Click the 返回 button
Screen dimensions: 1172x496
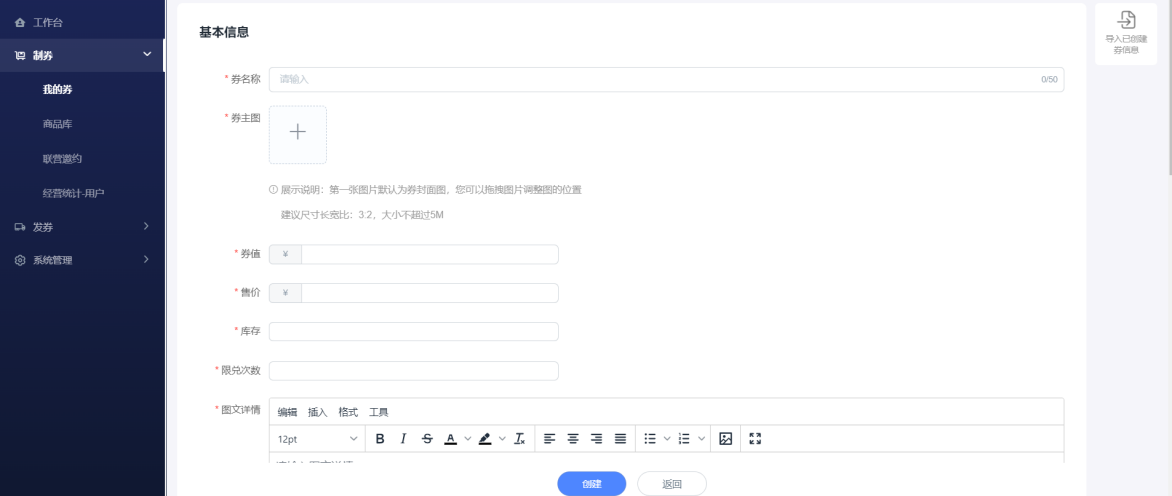coord(672,484)
